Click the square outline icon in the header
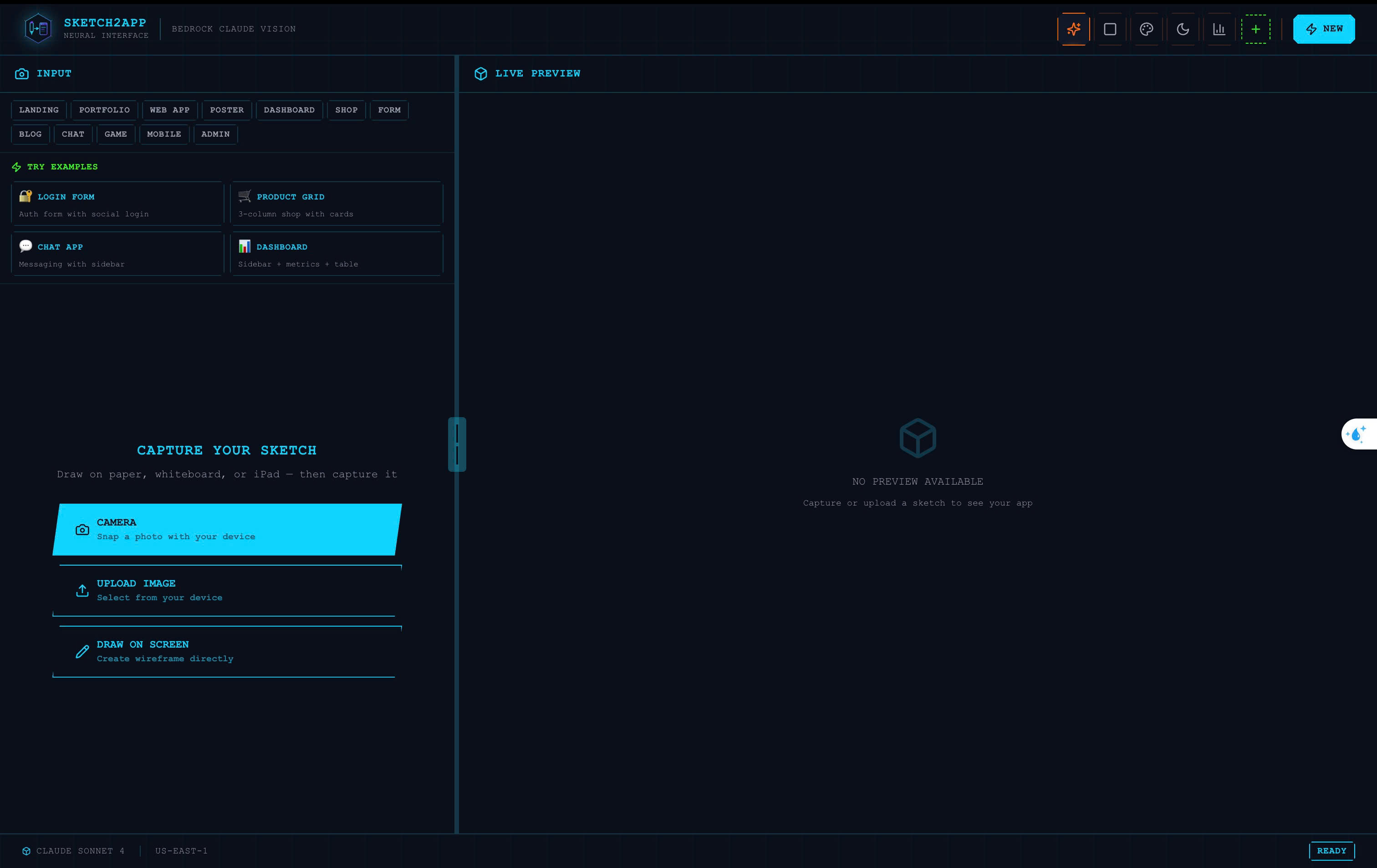Screen dimensions: 1377x868 (1110, 29)
